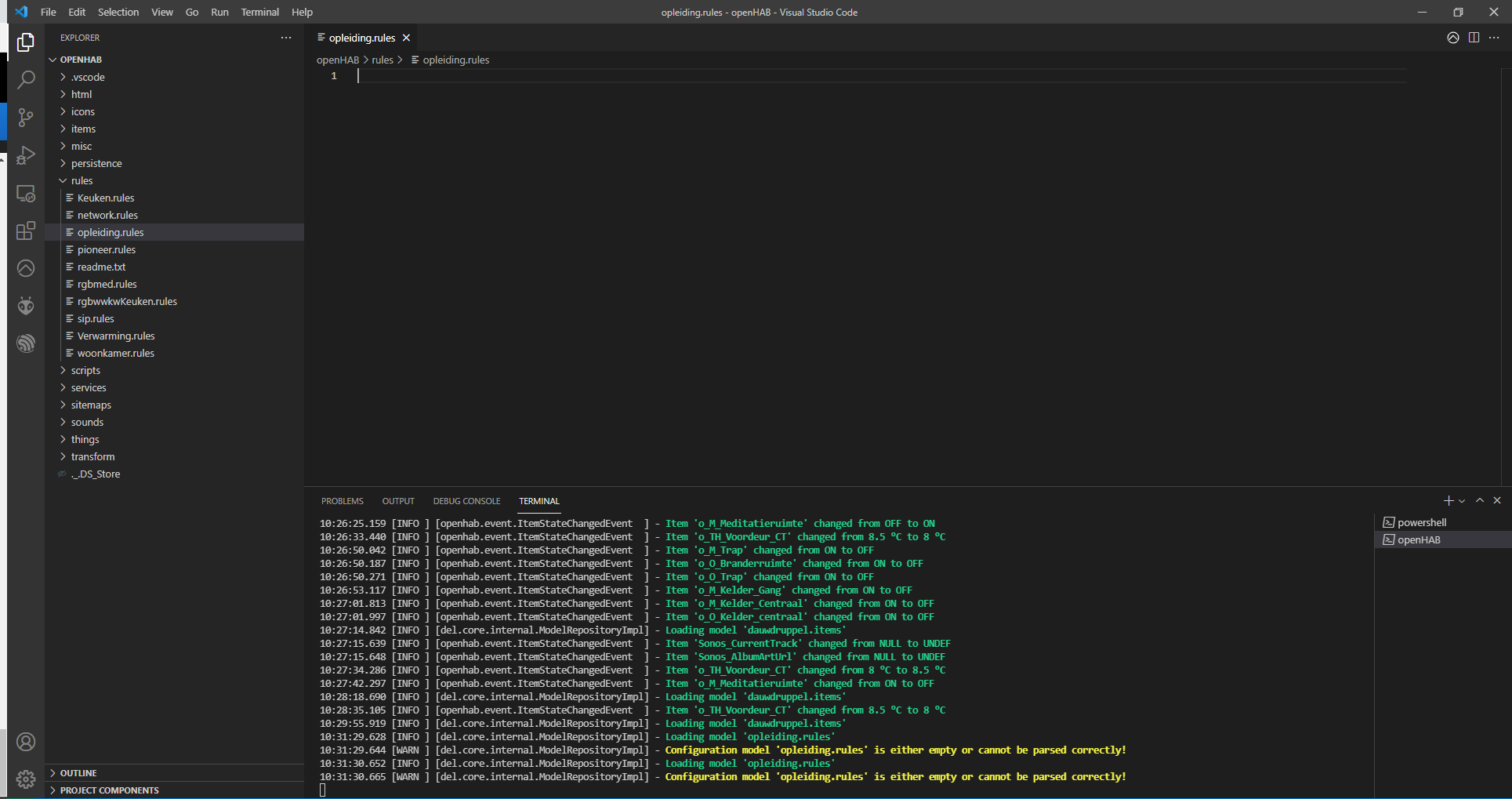Open the terminal launch profile dropdown

pyautogui.click(x=1462, y=500)
